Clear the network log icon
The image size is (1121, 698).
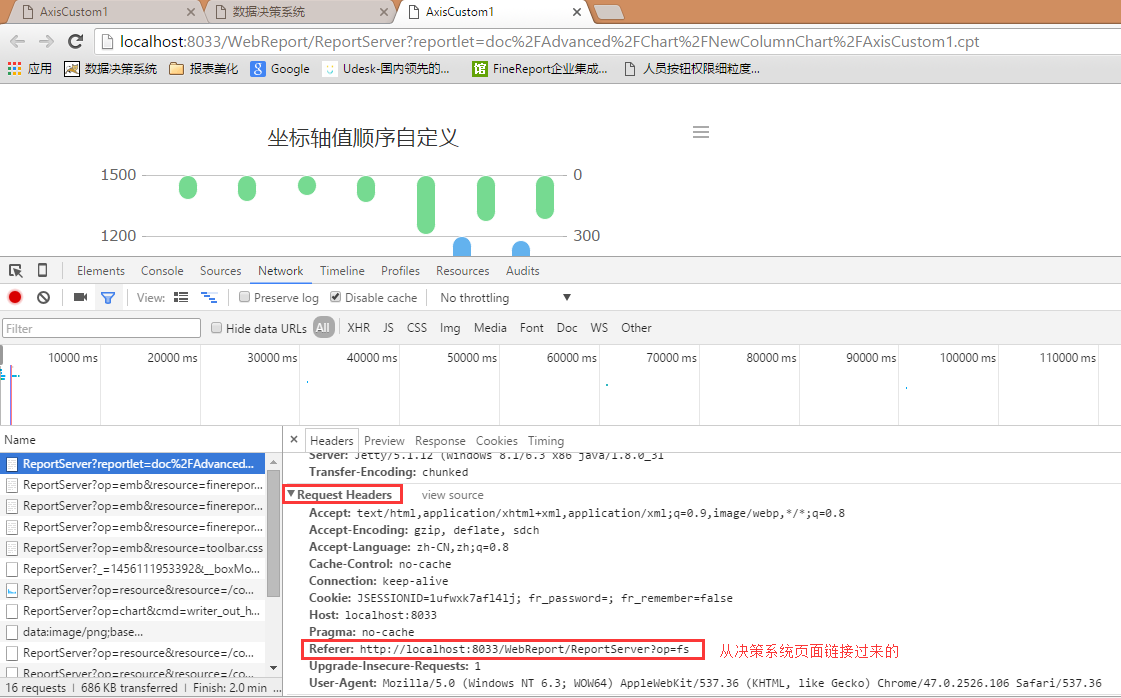click(44, 298)
